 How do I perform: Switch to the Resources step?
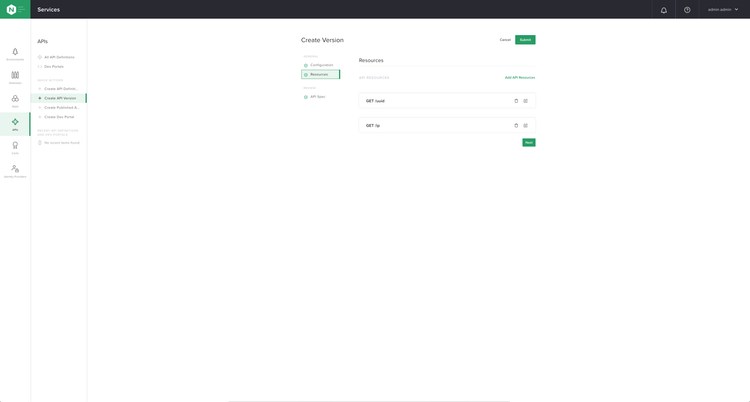click(x=320, y=74)
